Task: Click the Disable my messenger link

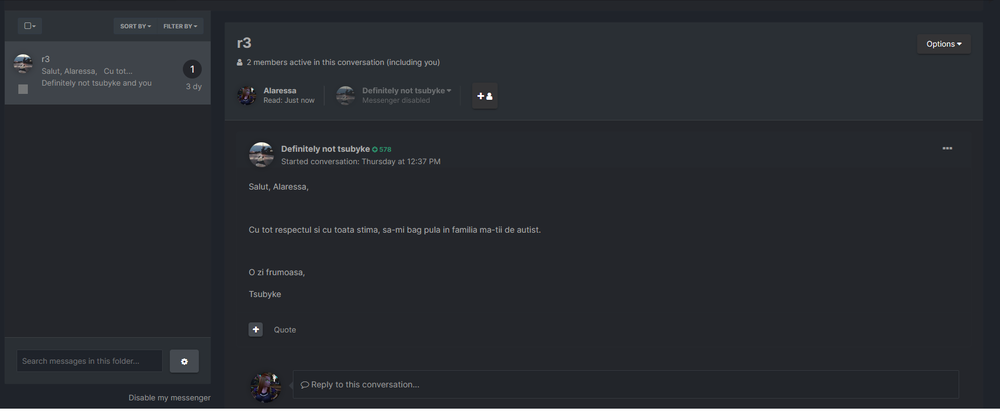Action: pos(169,398)
